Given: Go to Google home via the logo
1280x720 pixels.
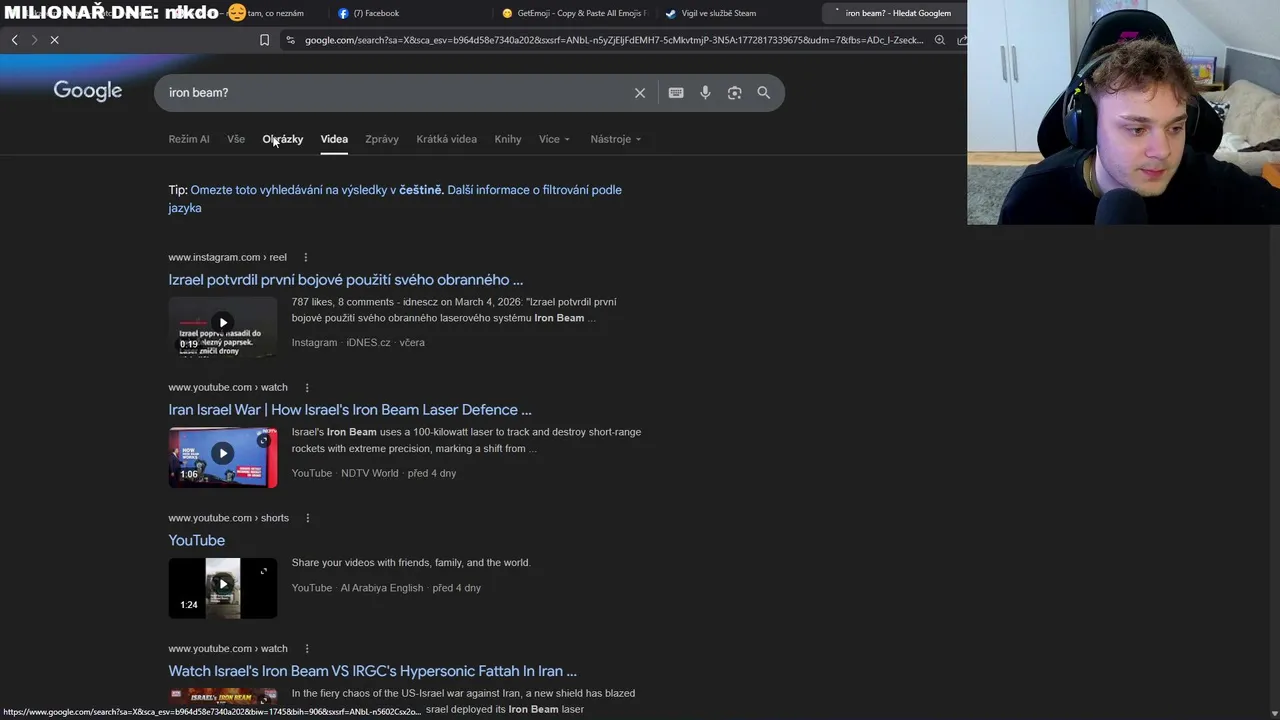Looking at the screenshot, I should pos(88,91).
